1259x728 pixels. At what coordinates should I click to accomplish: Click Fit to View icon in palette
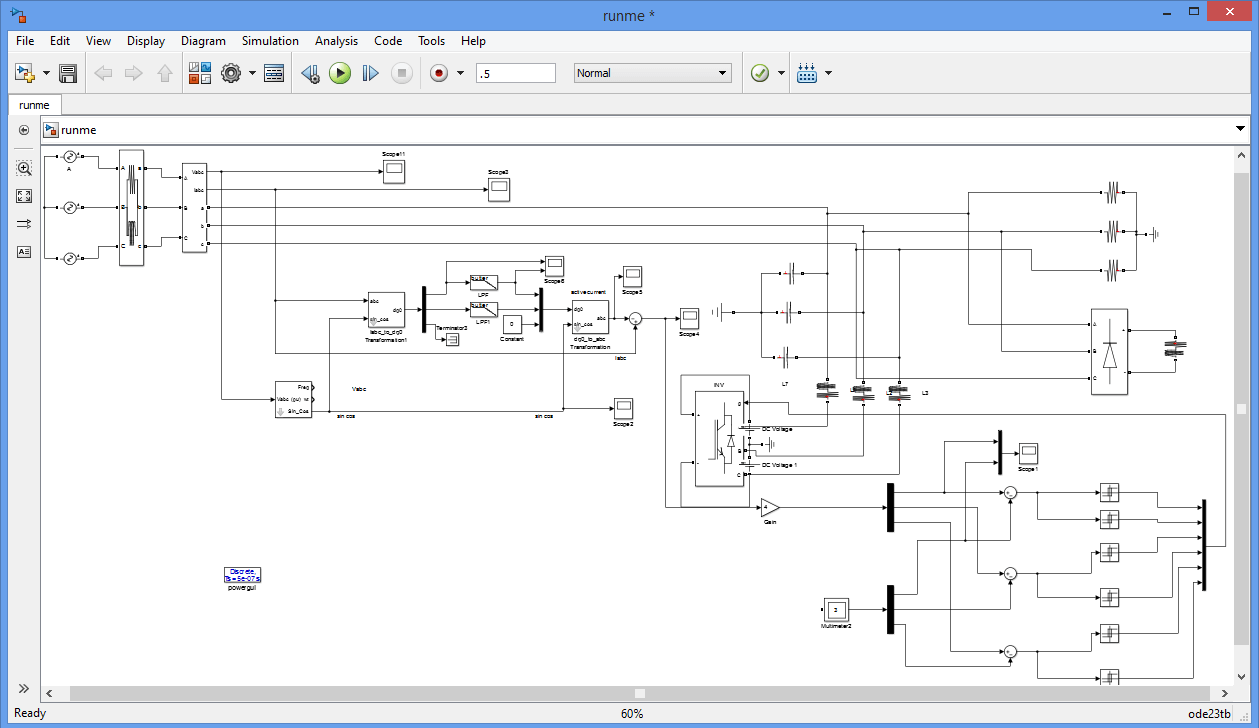tap(24, 196)
